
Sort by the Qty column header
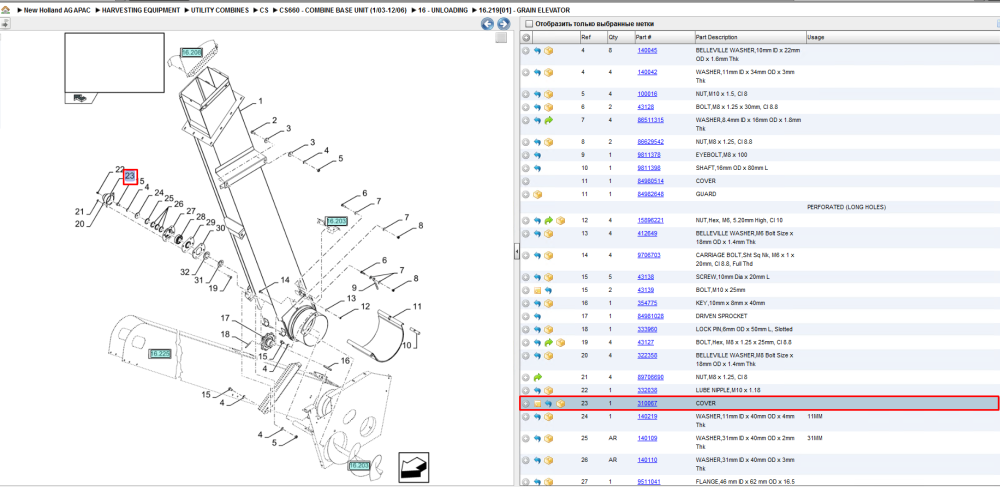click(613, 38)
